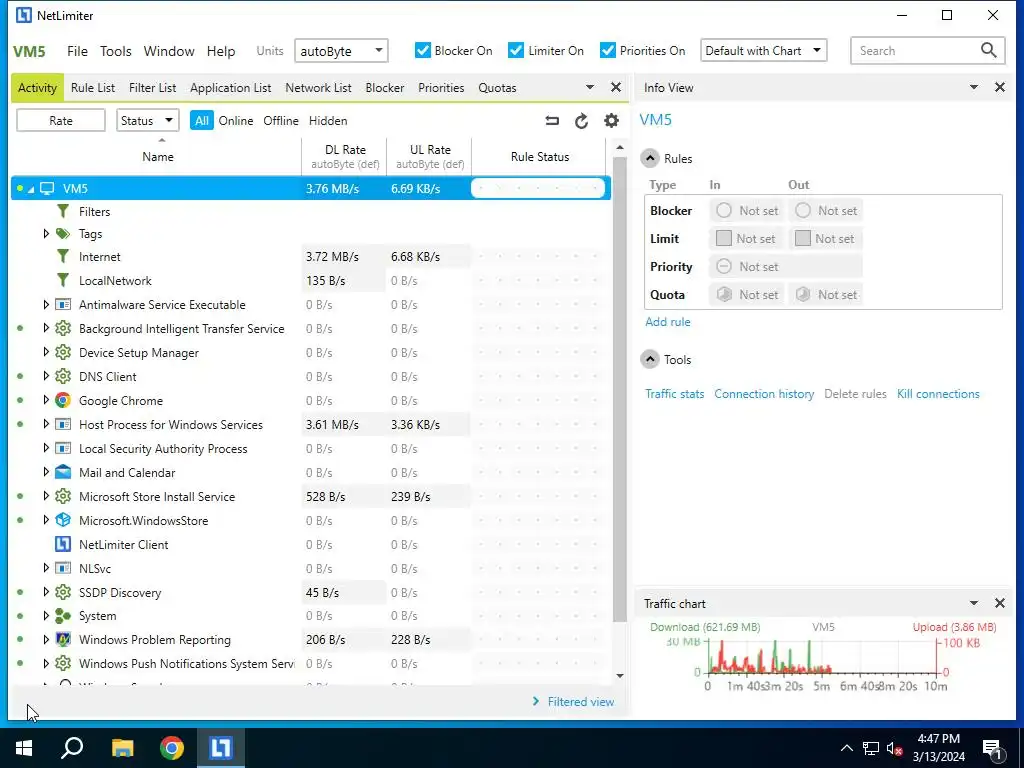Image resolution: width=1024 pixels, height=768 pixels.
Task: Click the LocalNetwork filter funnel icon
Action: [63, 280]
